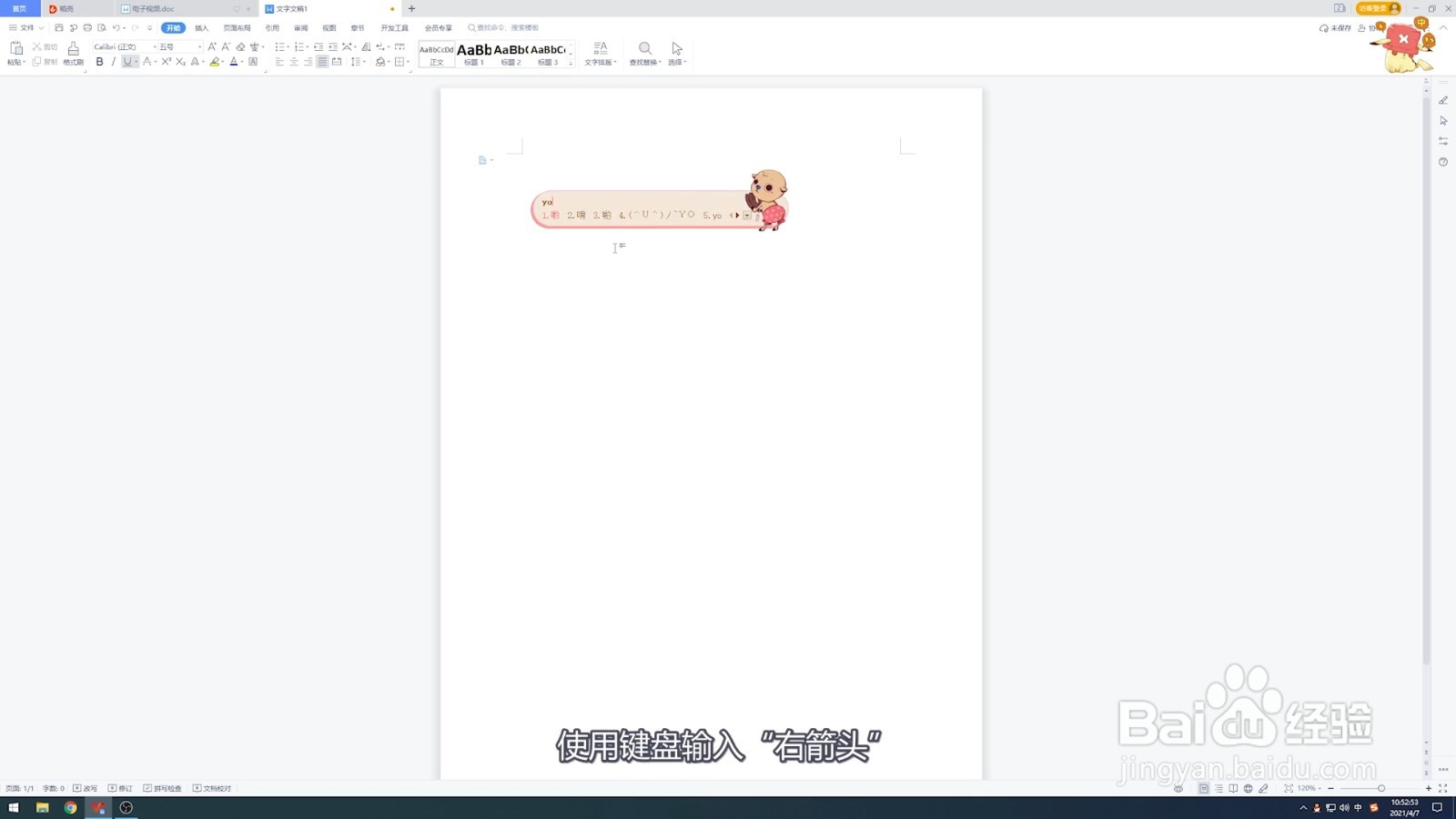Toggle justify alignment
The image size is (1456, 819).
click(x=322, y=62)
